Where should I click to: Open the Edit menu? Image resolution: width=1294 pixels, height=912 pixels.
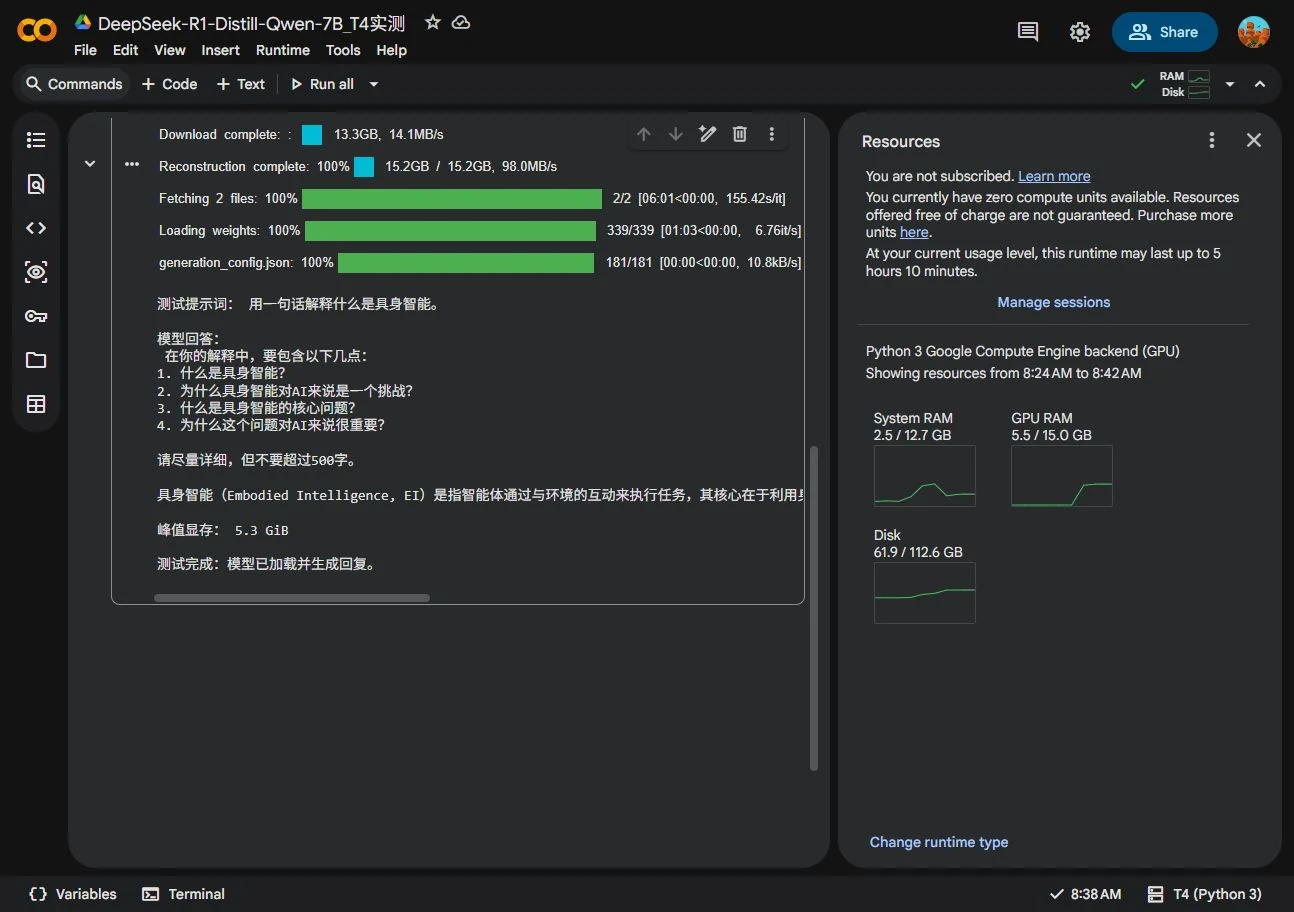[x=126, y=50]
